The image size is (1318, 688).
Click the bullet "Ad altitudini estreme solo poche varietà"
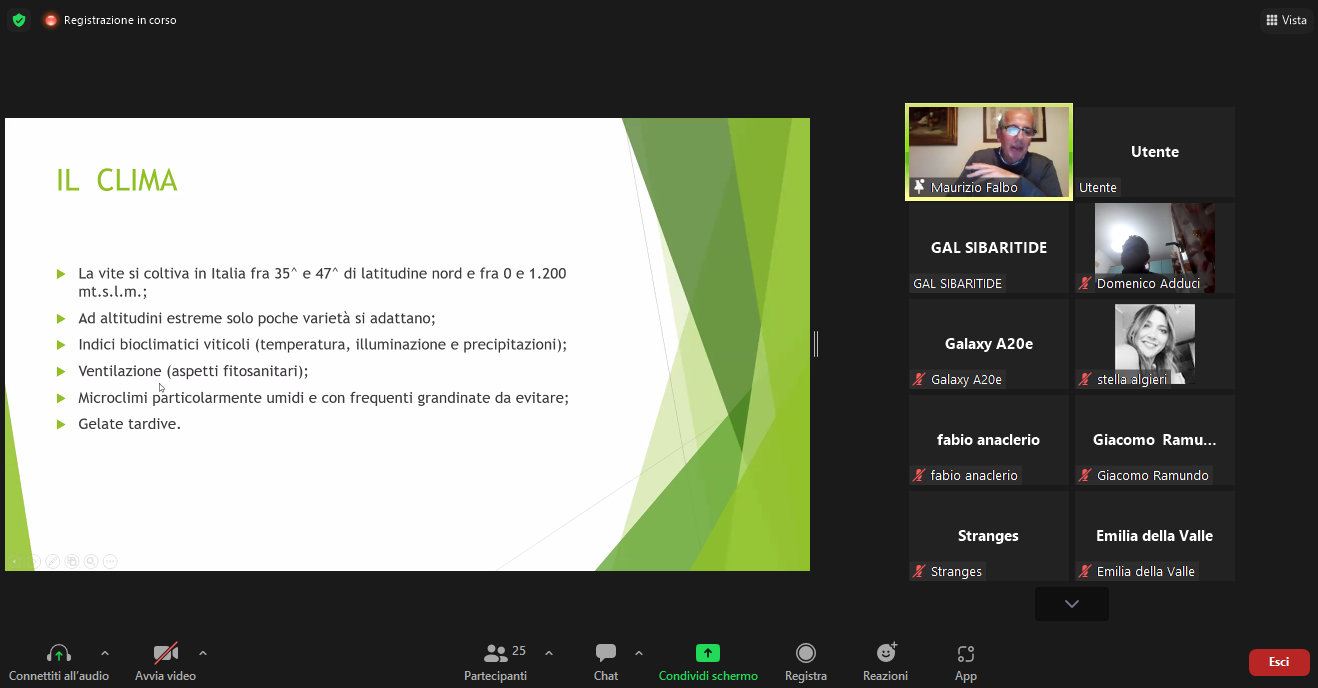coord(257,318)
